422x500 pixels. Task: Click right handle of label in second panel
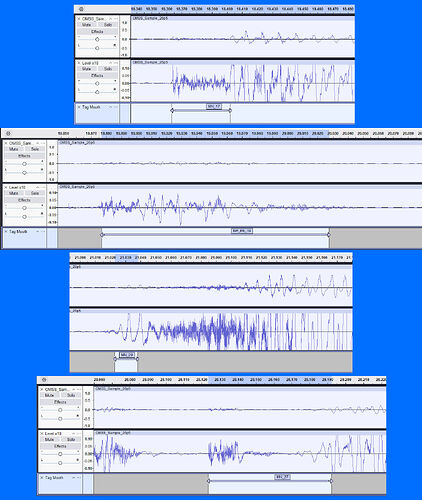click(x=329, y=235)
